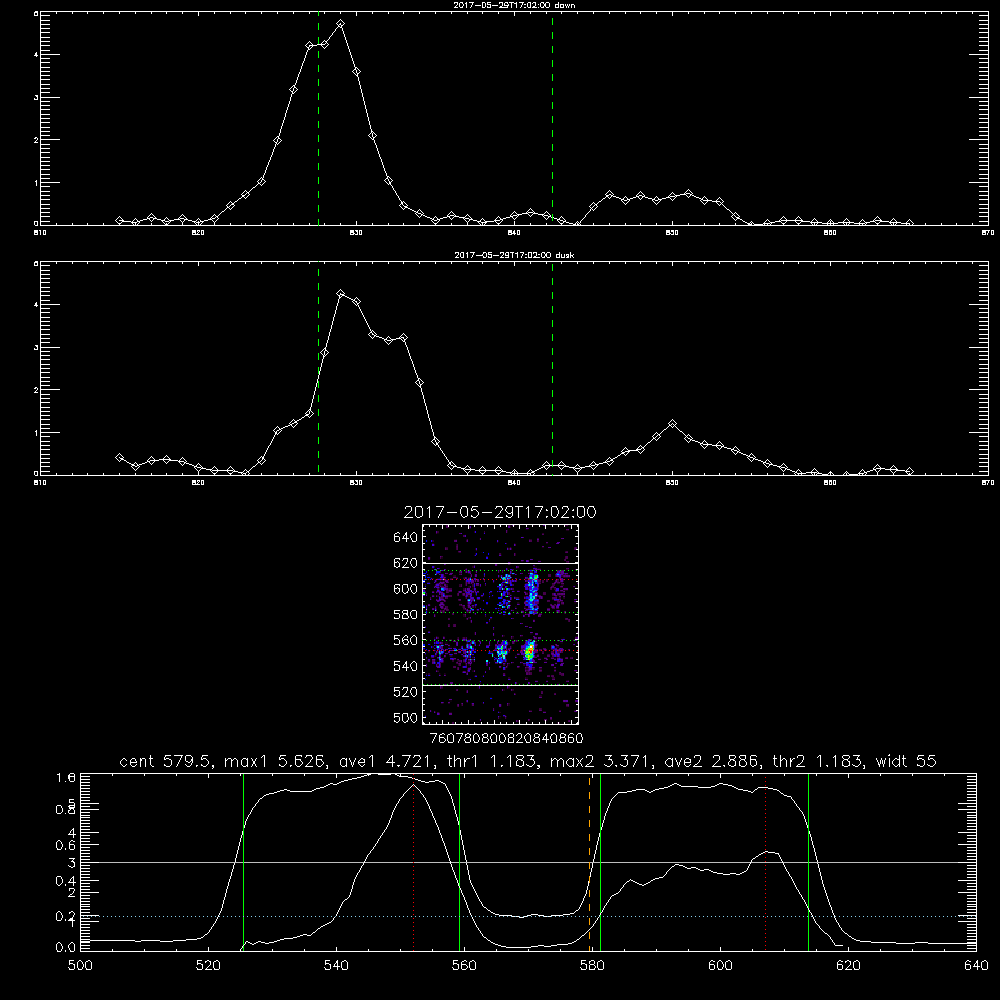Screen dimensions: 1000x1000
Task: Click heatmap y-axis label 640
Action: pyautogui.click(x=406, y=538)
